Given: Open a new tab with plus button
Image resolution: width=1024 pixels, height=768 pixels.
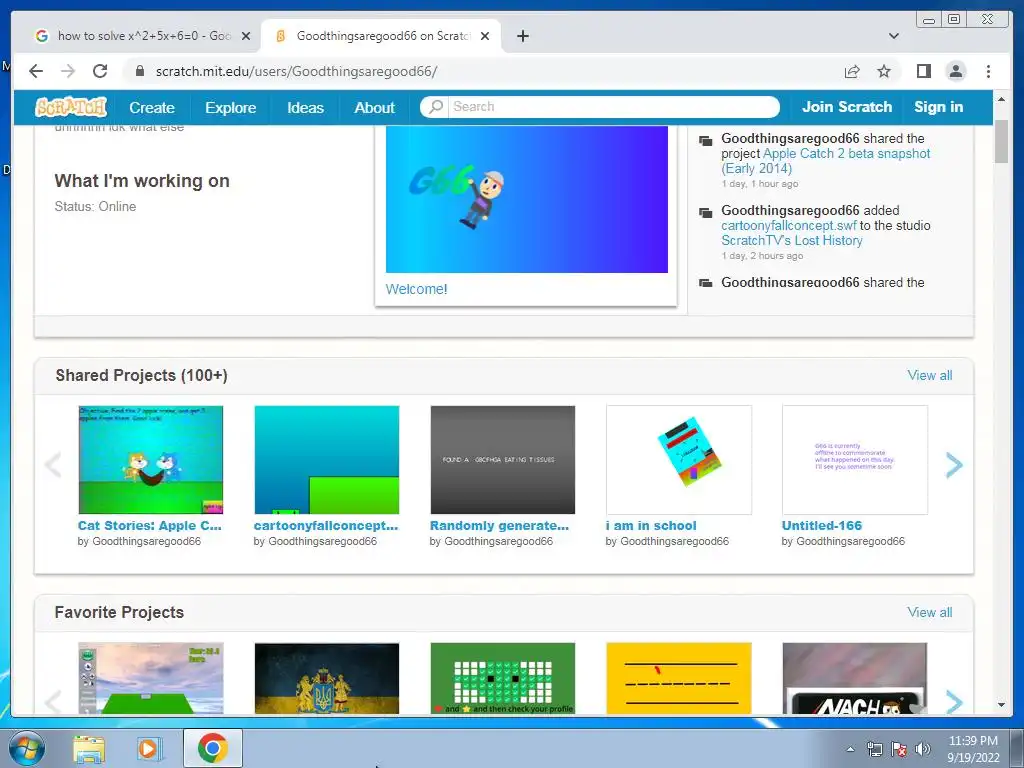Looking at the screenshot, I should coord(522,36).
